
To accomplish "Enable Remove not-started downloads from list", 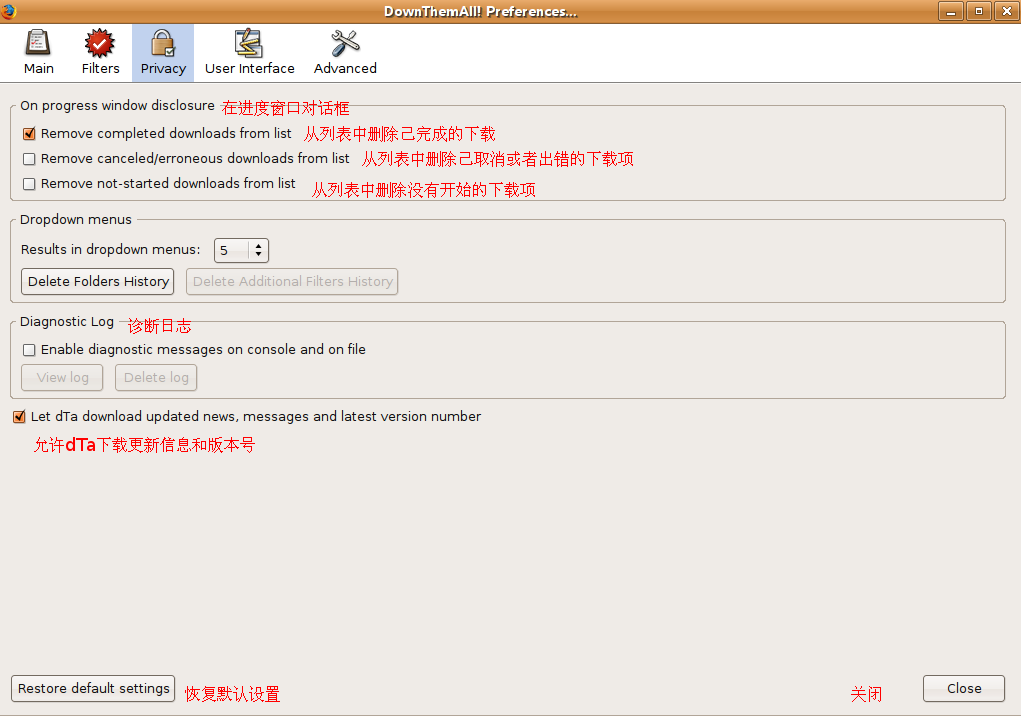I will coord(29,184).
